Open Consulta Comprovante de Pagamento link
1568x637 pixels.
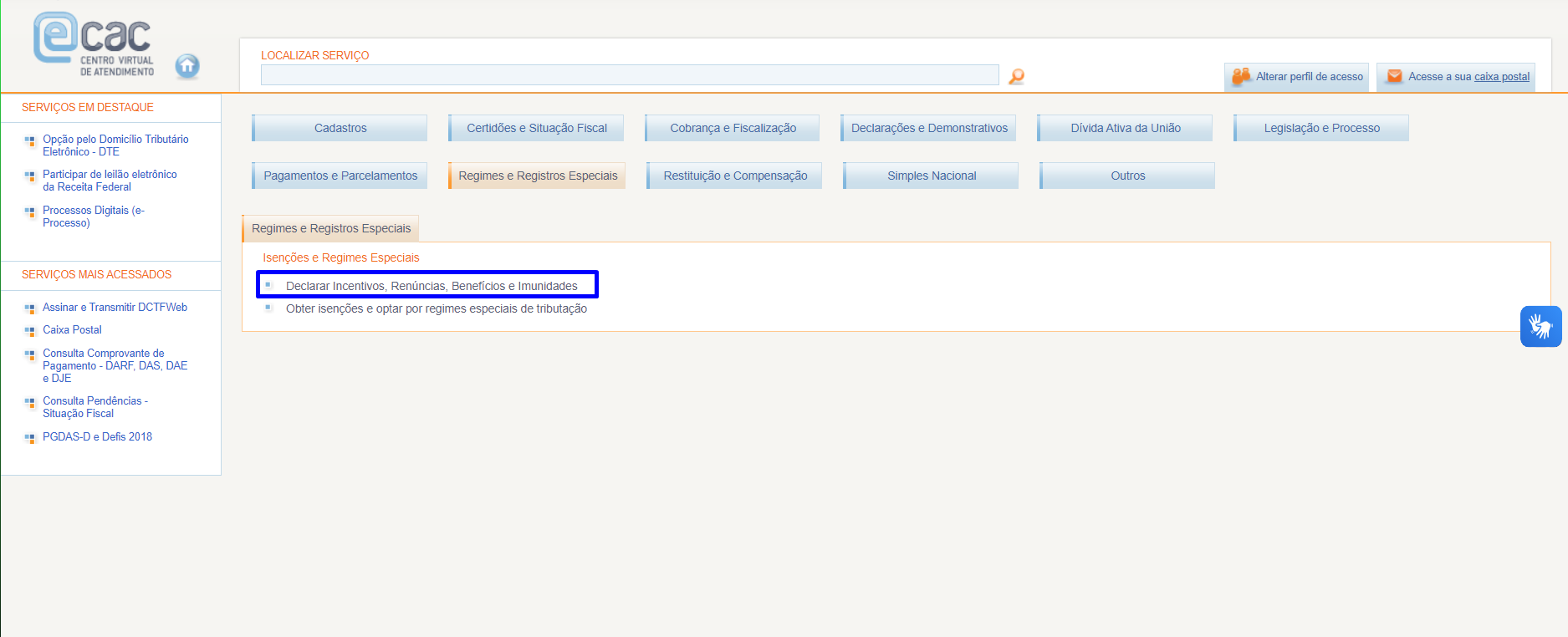point(115,365)
